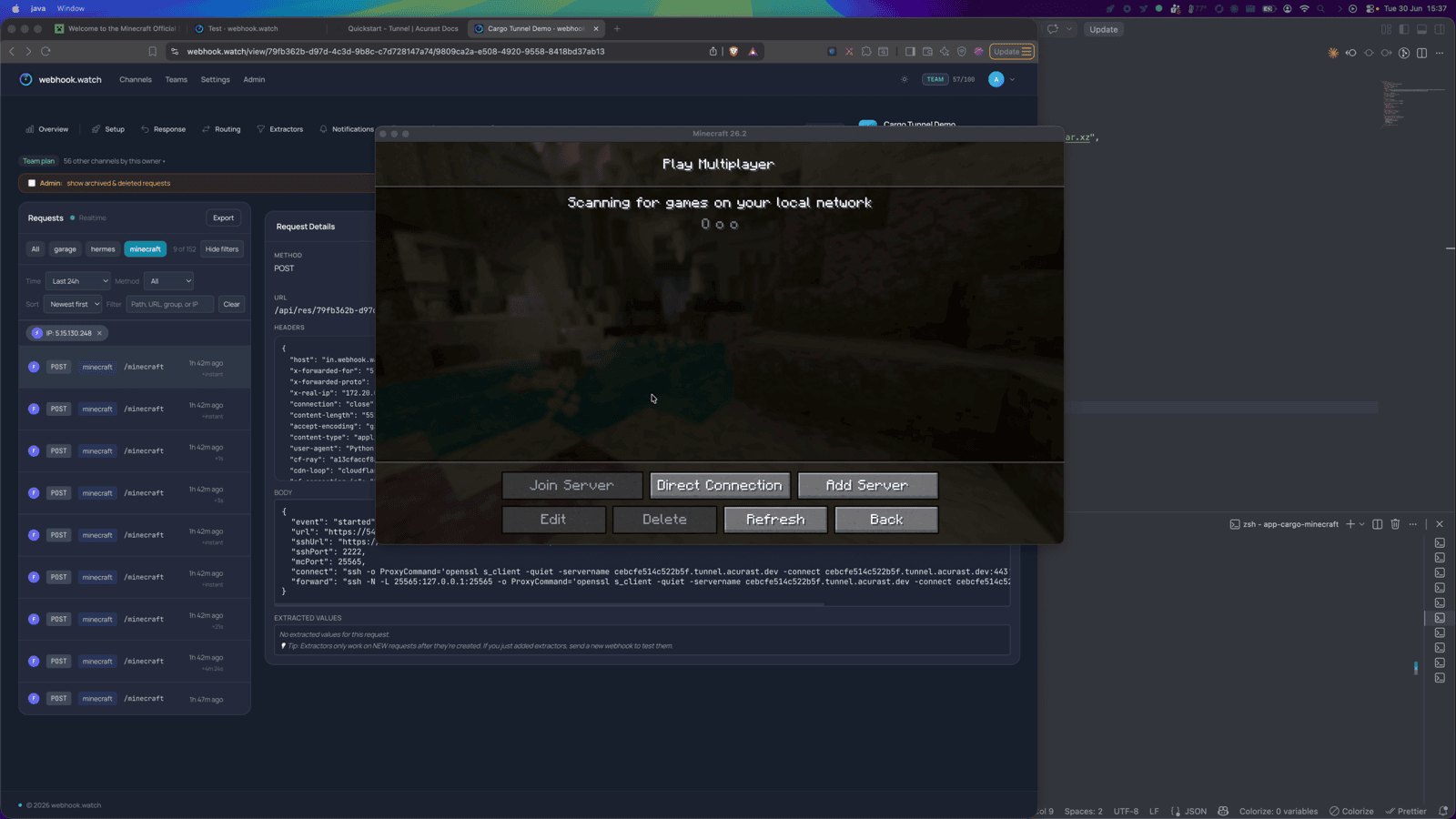Select the 'minecraft' filter chip

pyautogui.click(x=145, y=249)
